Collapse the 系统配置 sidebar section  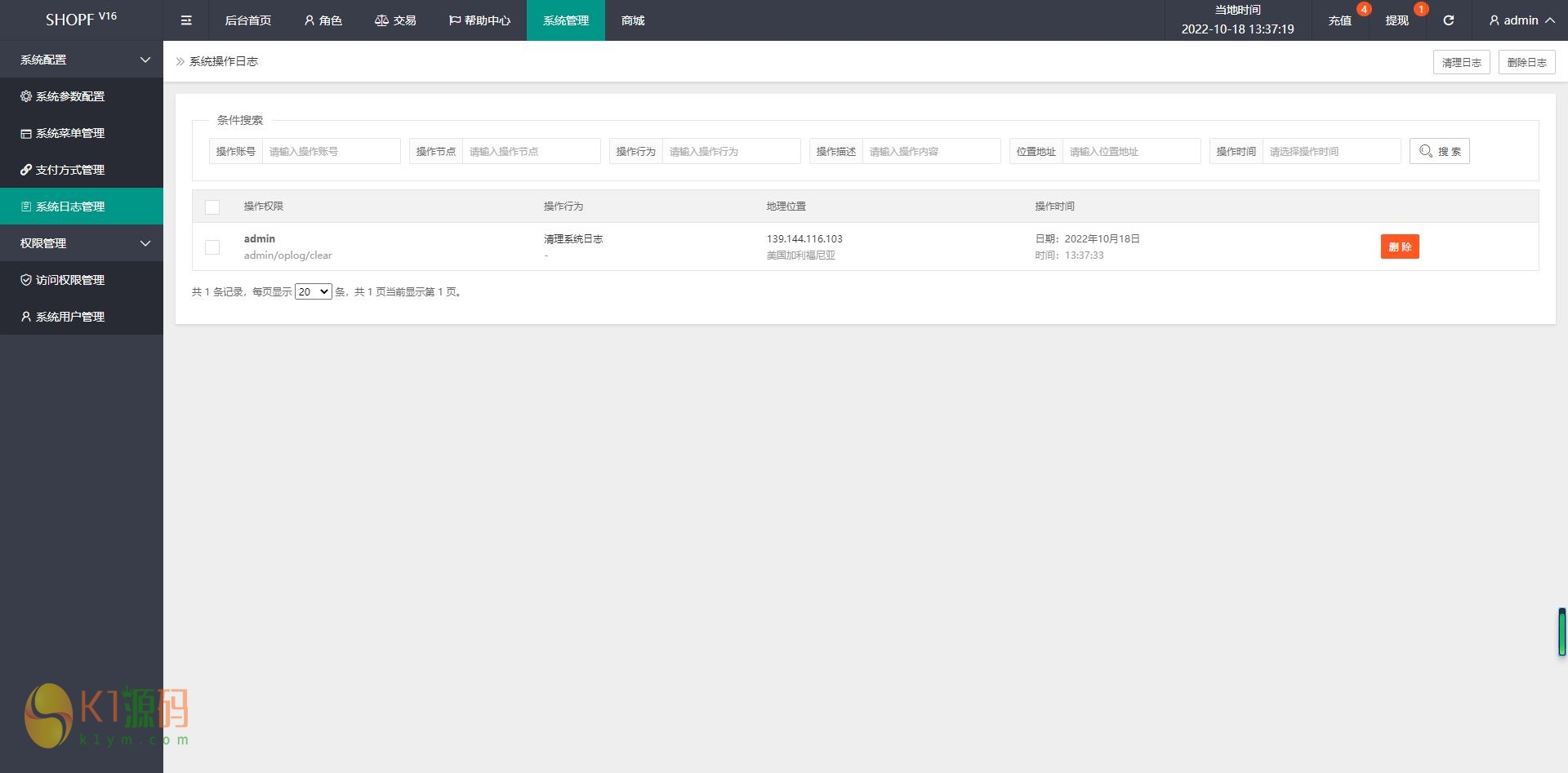point(82,60)
